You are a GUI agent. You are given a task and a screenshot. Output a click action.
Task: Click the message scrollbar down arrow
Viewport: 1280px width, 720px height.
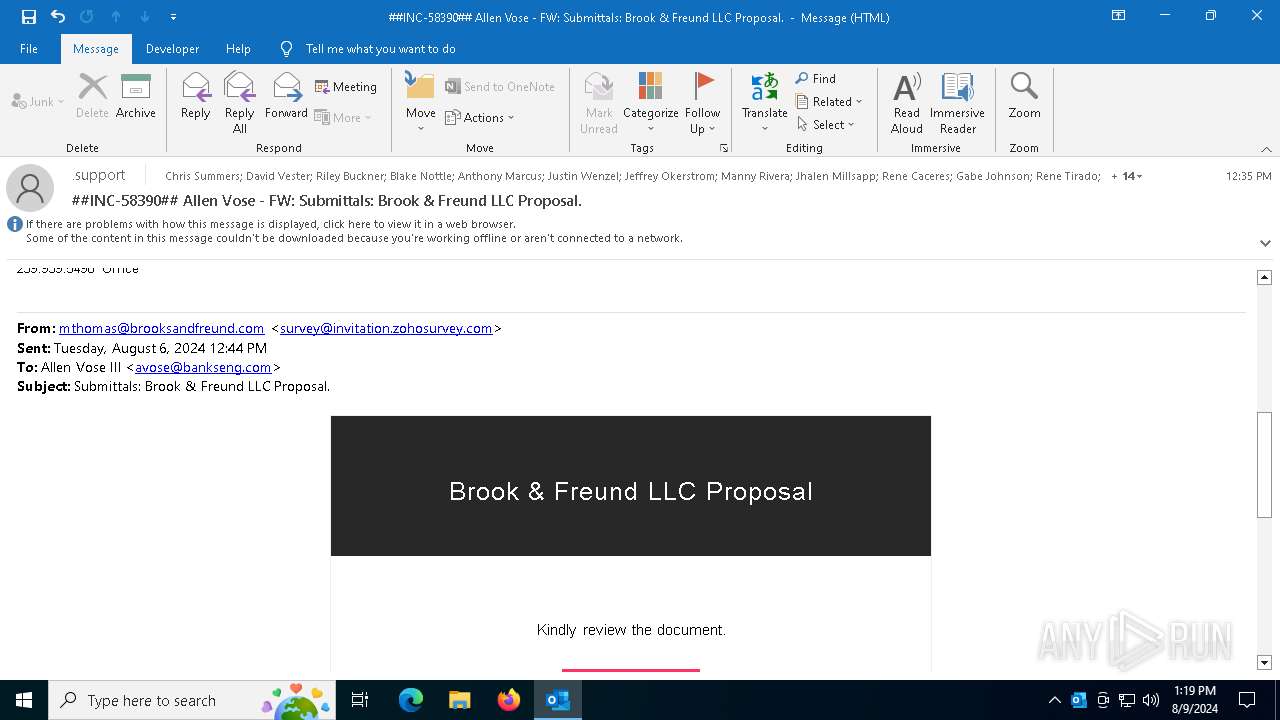click(1264, 662)
